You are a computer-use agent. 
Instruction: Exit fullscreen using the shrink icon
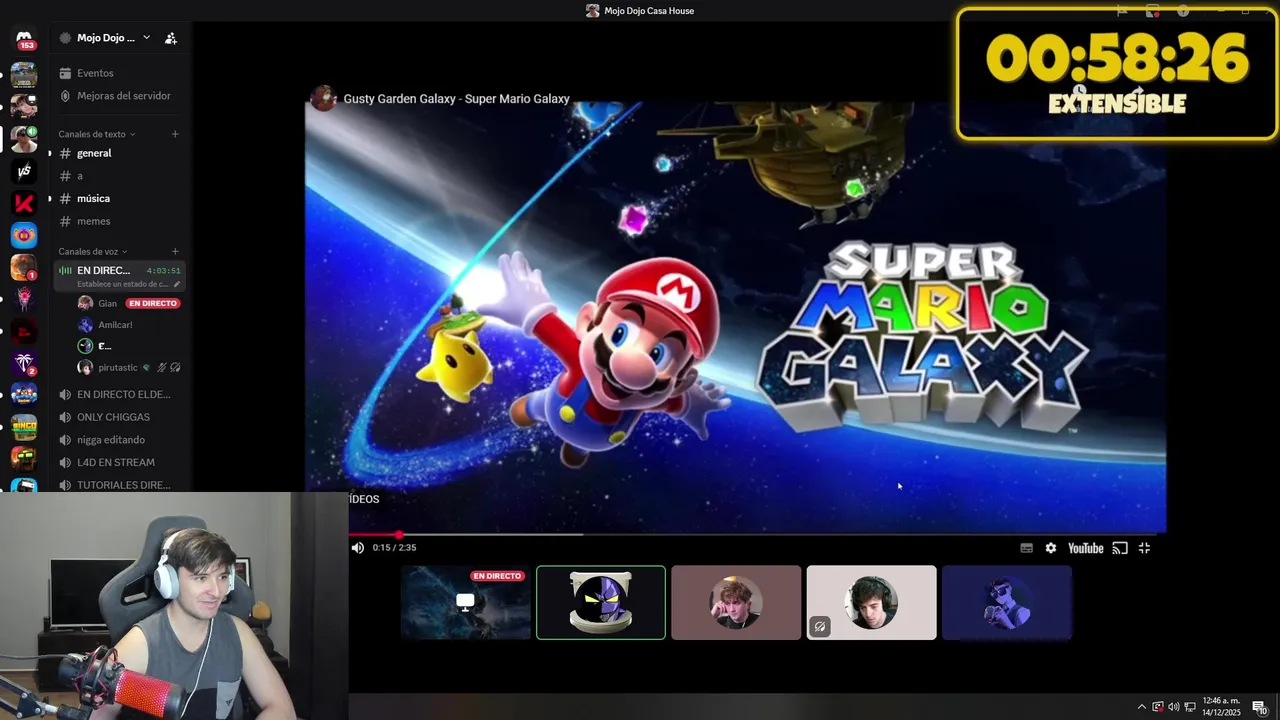[1145, 548]
